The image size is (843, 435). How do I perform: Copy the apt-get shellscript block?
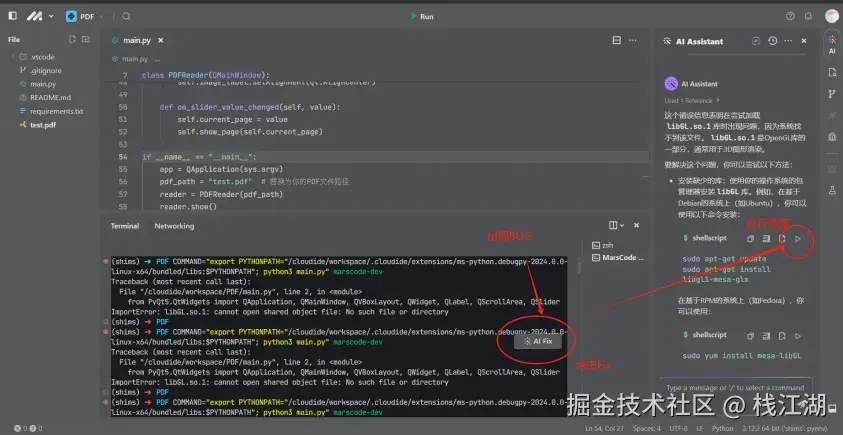751,238
